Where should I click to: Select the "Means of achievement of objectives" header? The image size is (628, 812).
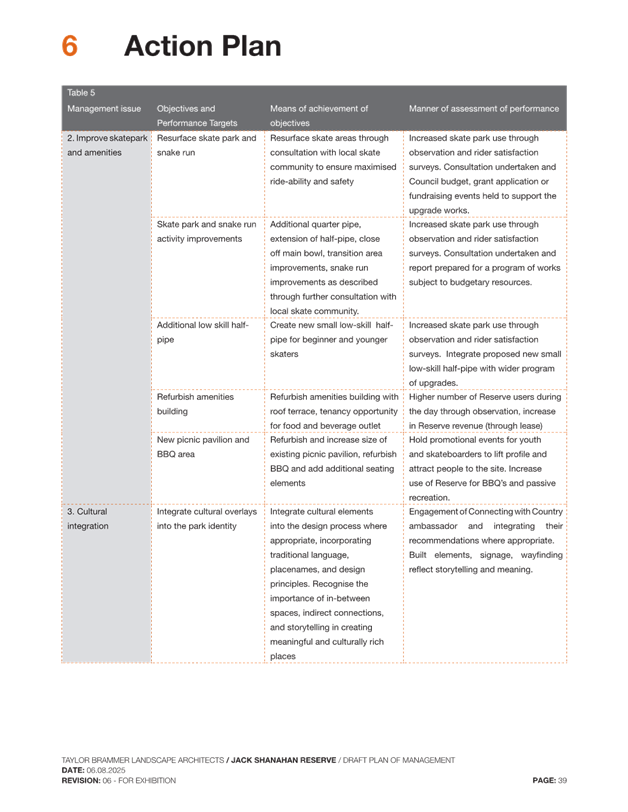tap(319, 115)
